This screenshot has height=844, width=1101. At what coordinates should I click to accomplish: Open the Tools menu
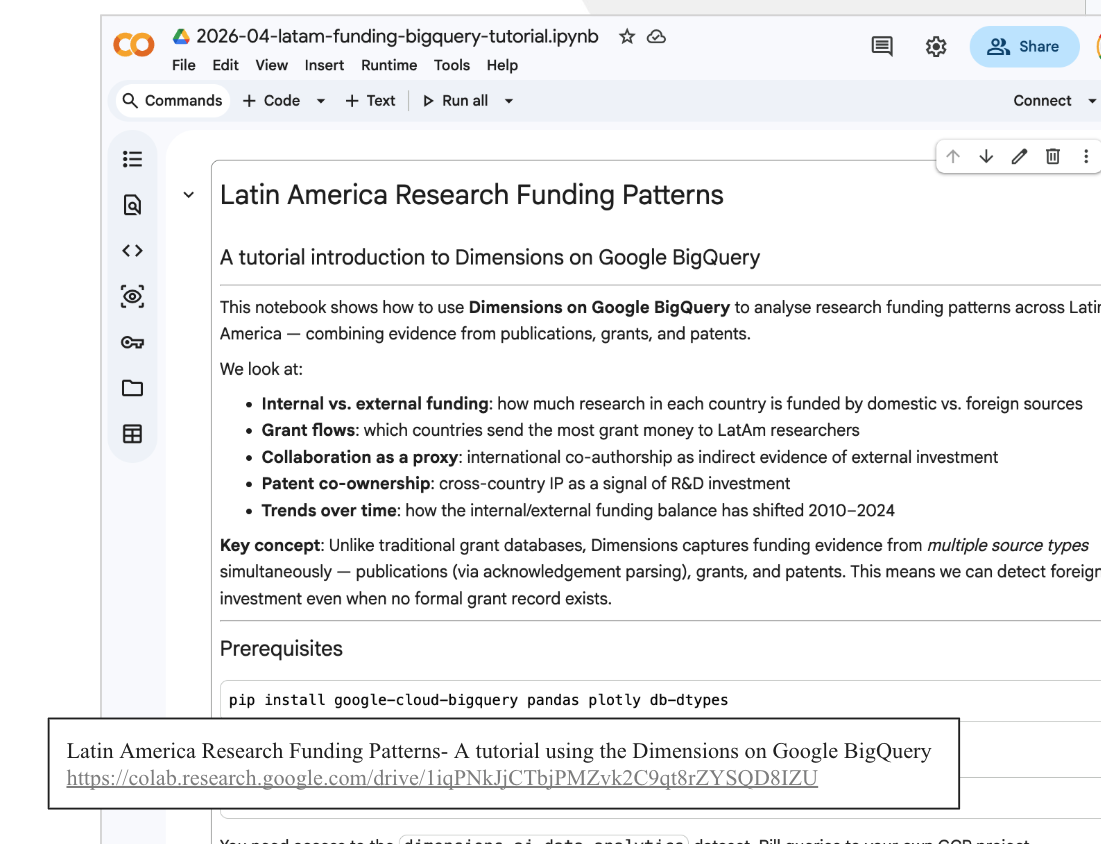(x=451, y=65)
